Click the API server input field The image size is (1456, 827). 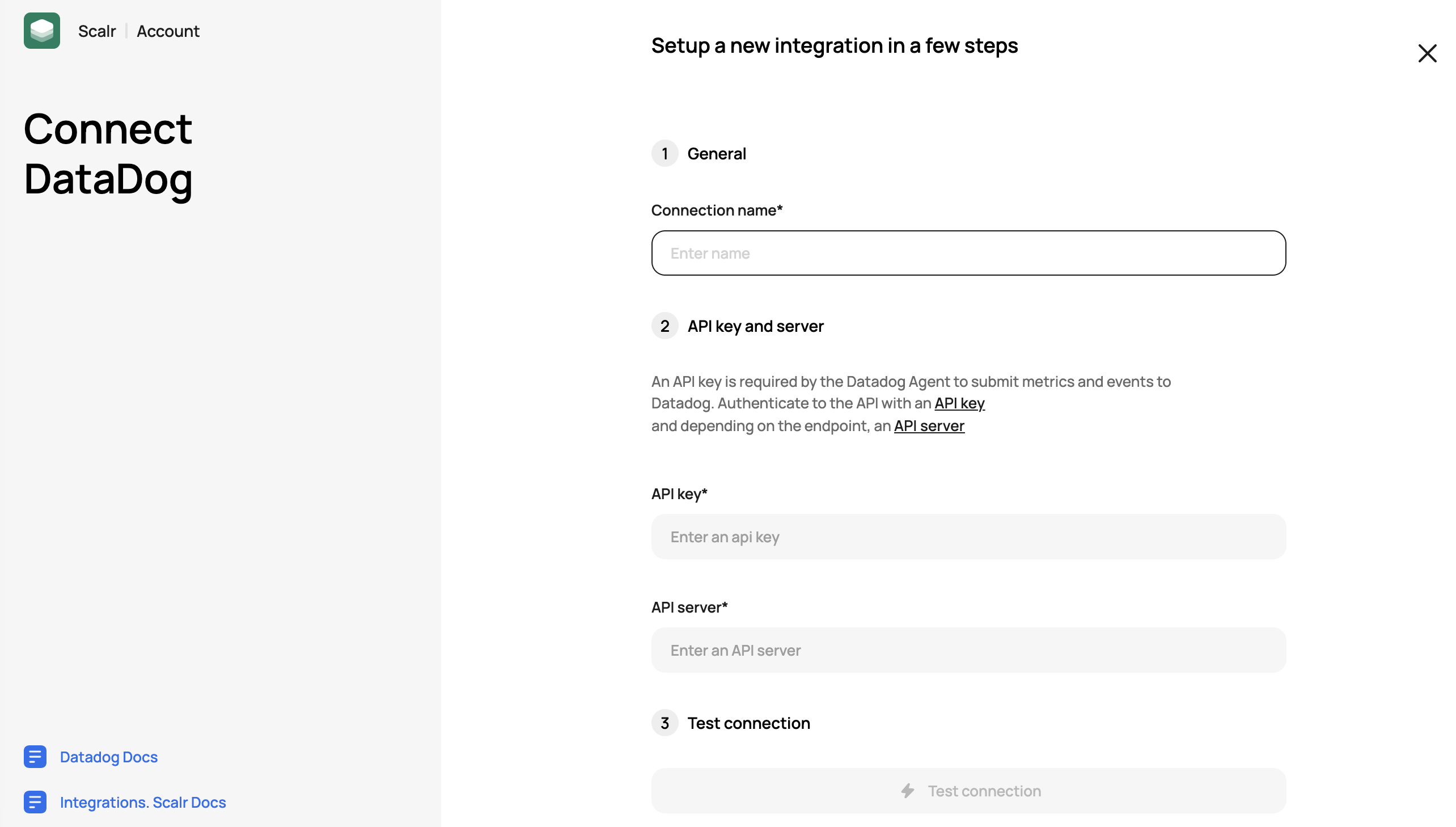click(x=968, y=651)
